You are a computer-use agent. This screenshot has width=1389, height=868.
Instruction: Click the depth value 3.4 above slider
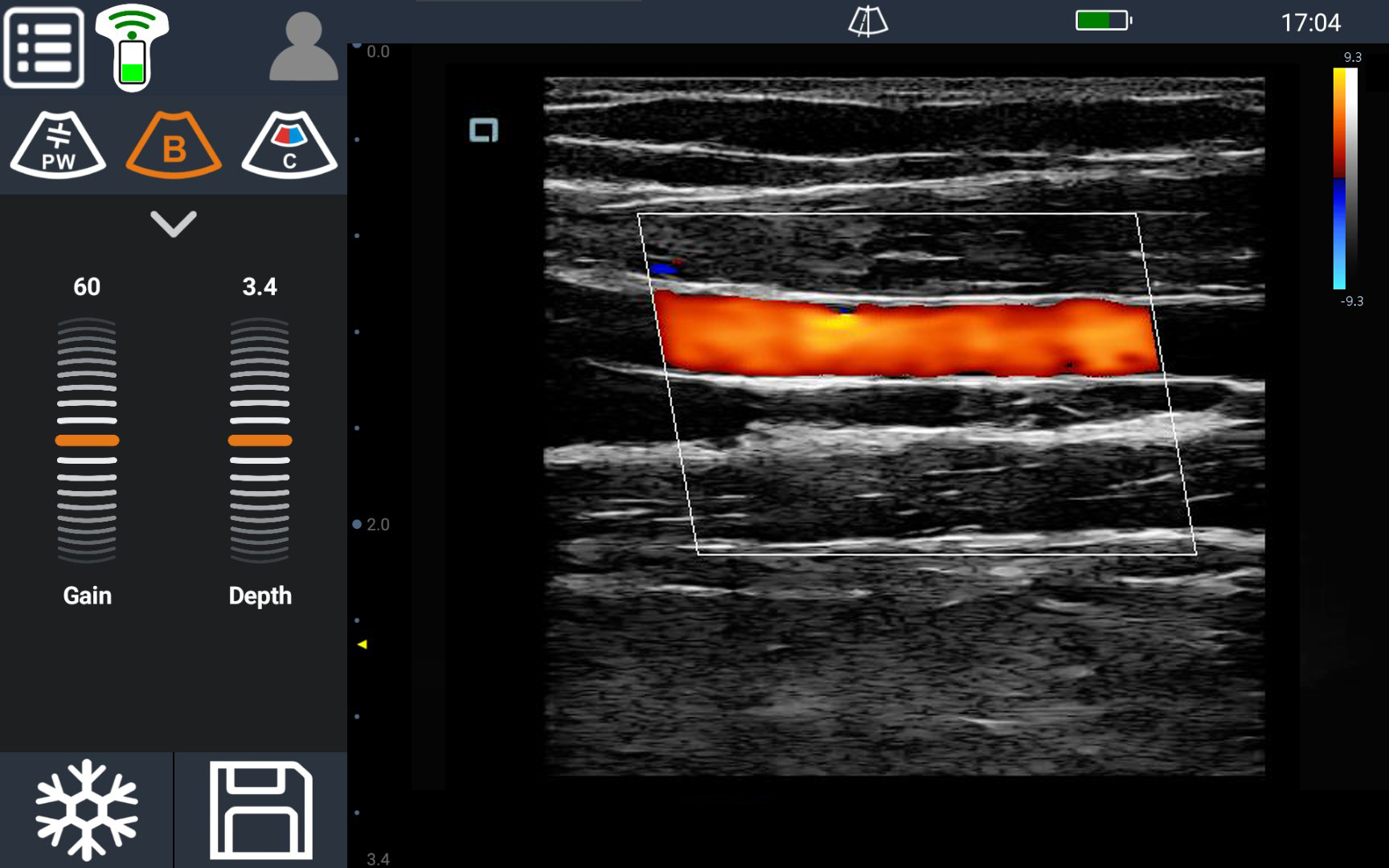(260, 287)
